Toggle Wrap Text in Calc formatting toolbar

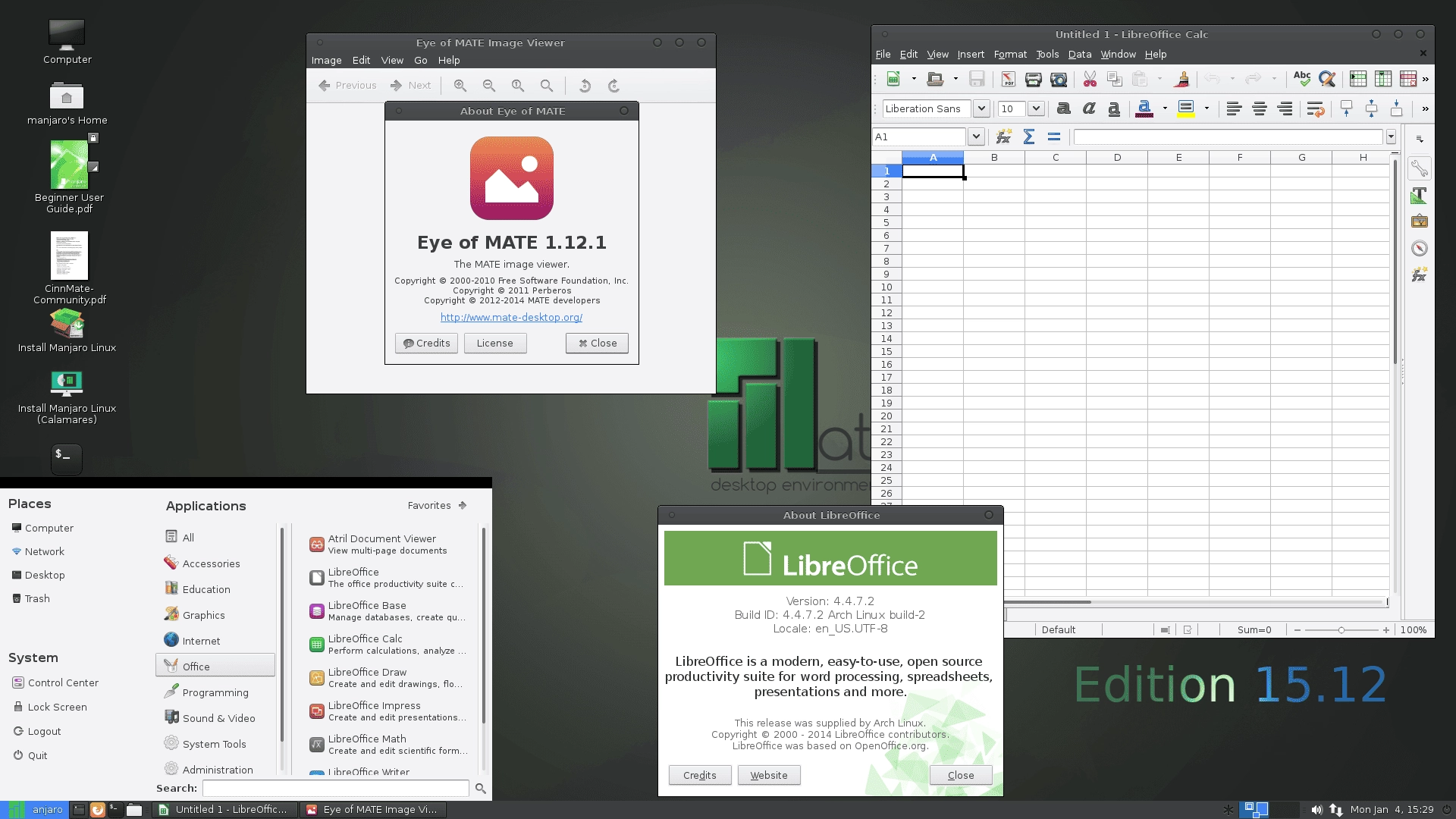coord(1316,109)
